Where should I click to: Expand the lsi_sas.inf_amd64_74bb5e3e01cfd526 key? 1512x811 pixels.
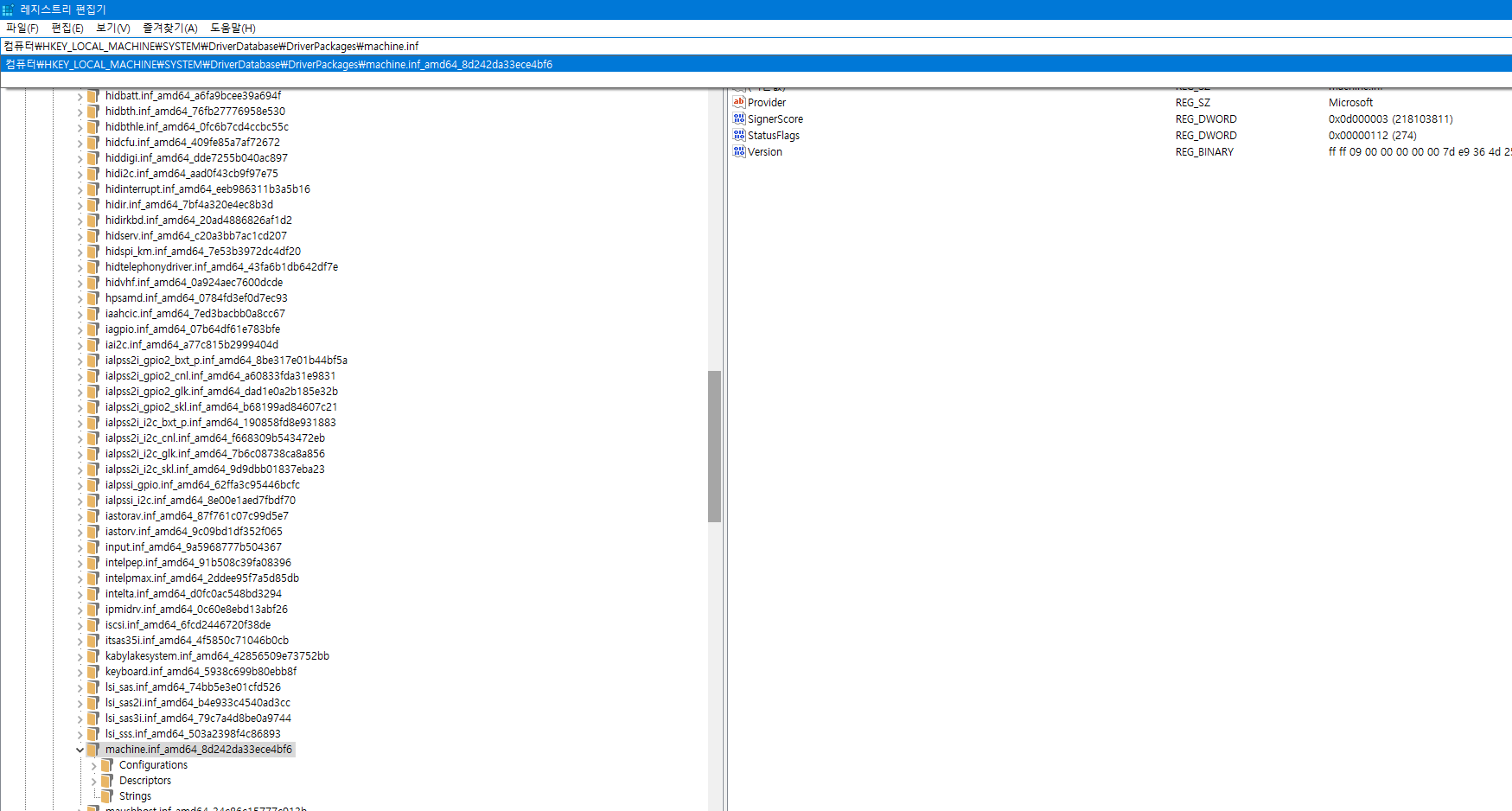coord(80,687)
